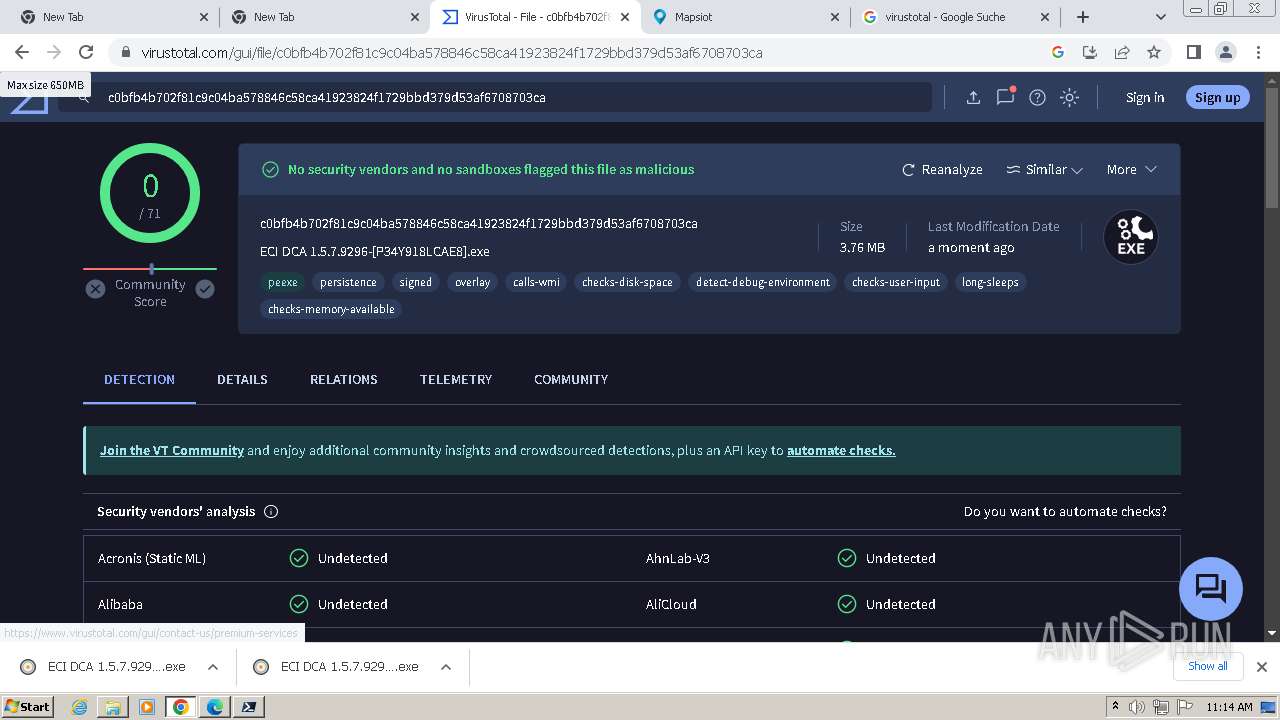Open the help question mark icon
This screenshot has height=720, width=1280.
click(1037, 97)
